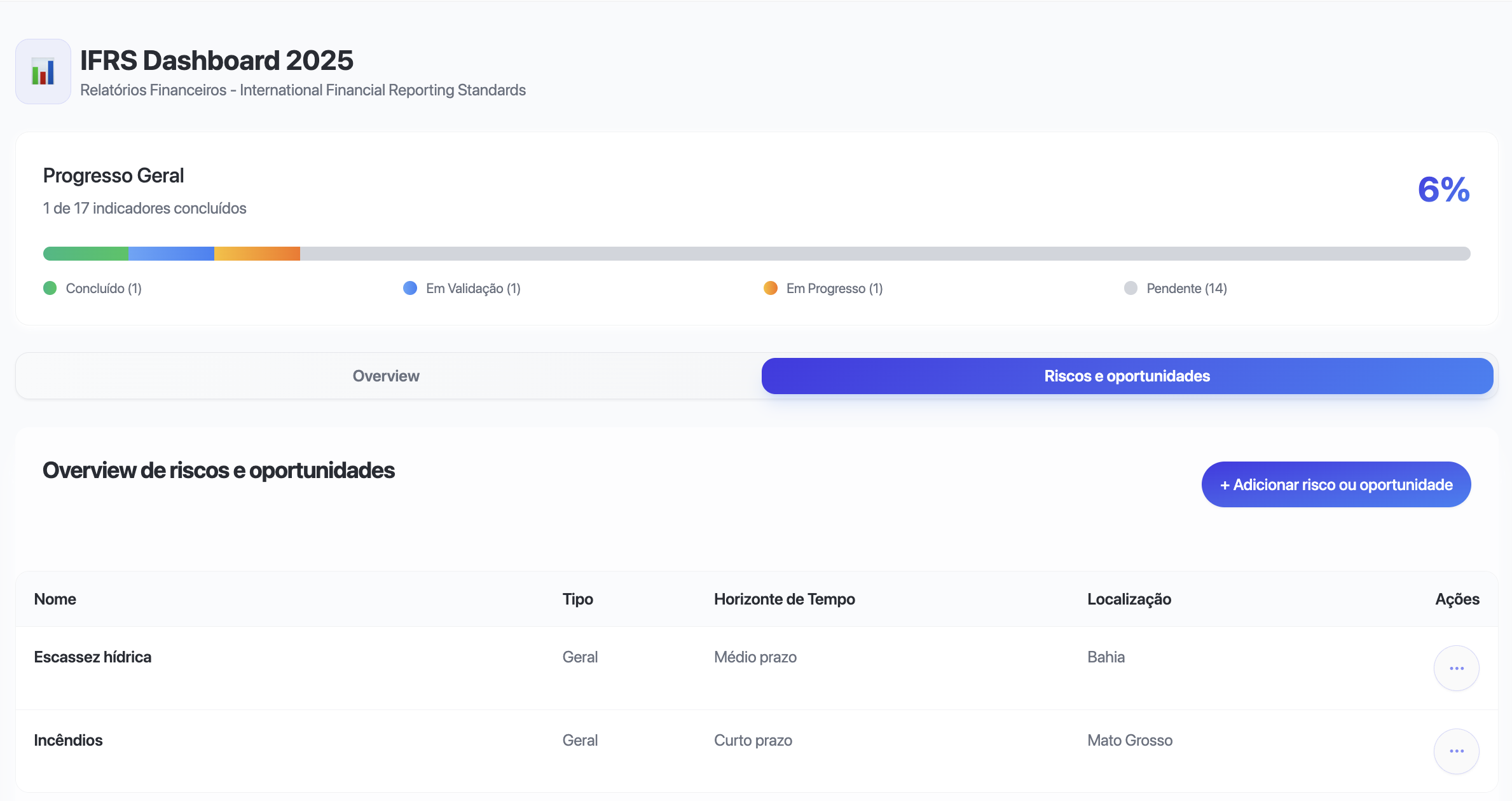The height and width of the screenshot is (801, 1512).
Task: Click the green Concluído legend dot
Action: click(50, 288)
